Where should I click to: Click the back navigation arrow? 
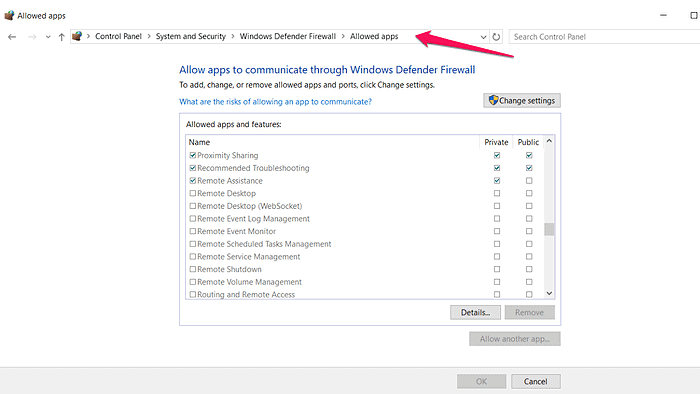click(x=12, y=37)
